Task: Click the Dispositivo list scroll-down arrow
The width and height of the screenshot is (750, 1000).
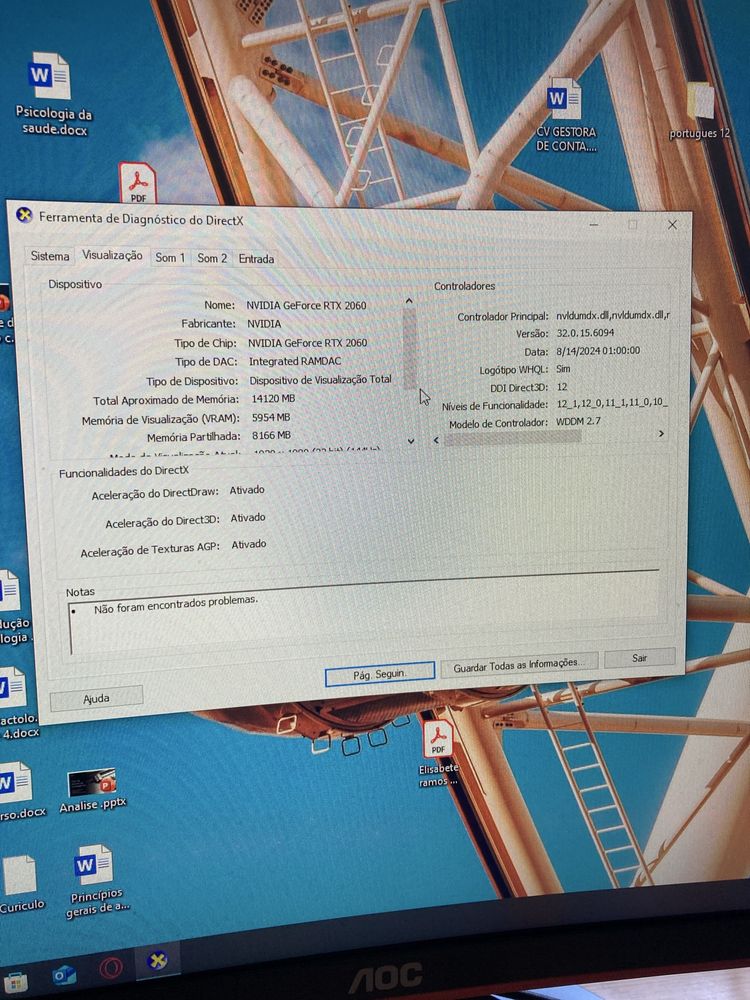Action: pyautogui.click(x=411, y=441)
